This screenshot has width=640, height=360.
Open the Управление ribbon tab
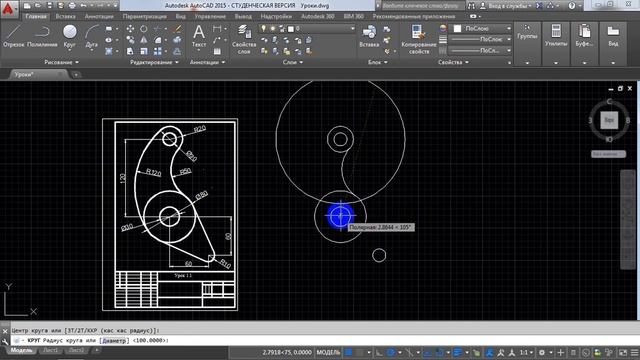tap(210, 16)
